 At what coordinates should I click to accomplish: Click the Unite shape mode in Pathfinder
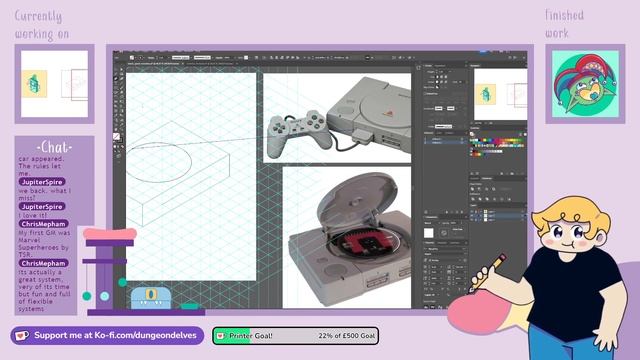(x=472, y=189)
